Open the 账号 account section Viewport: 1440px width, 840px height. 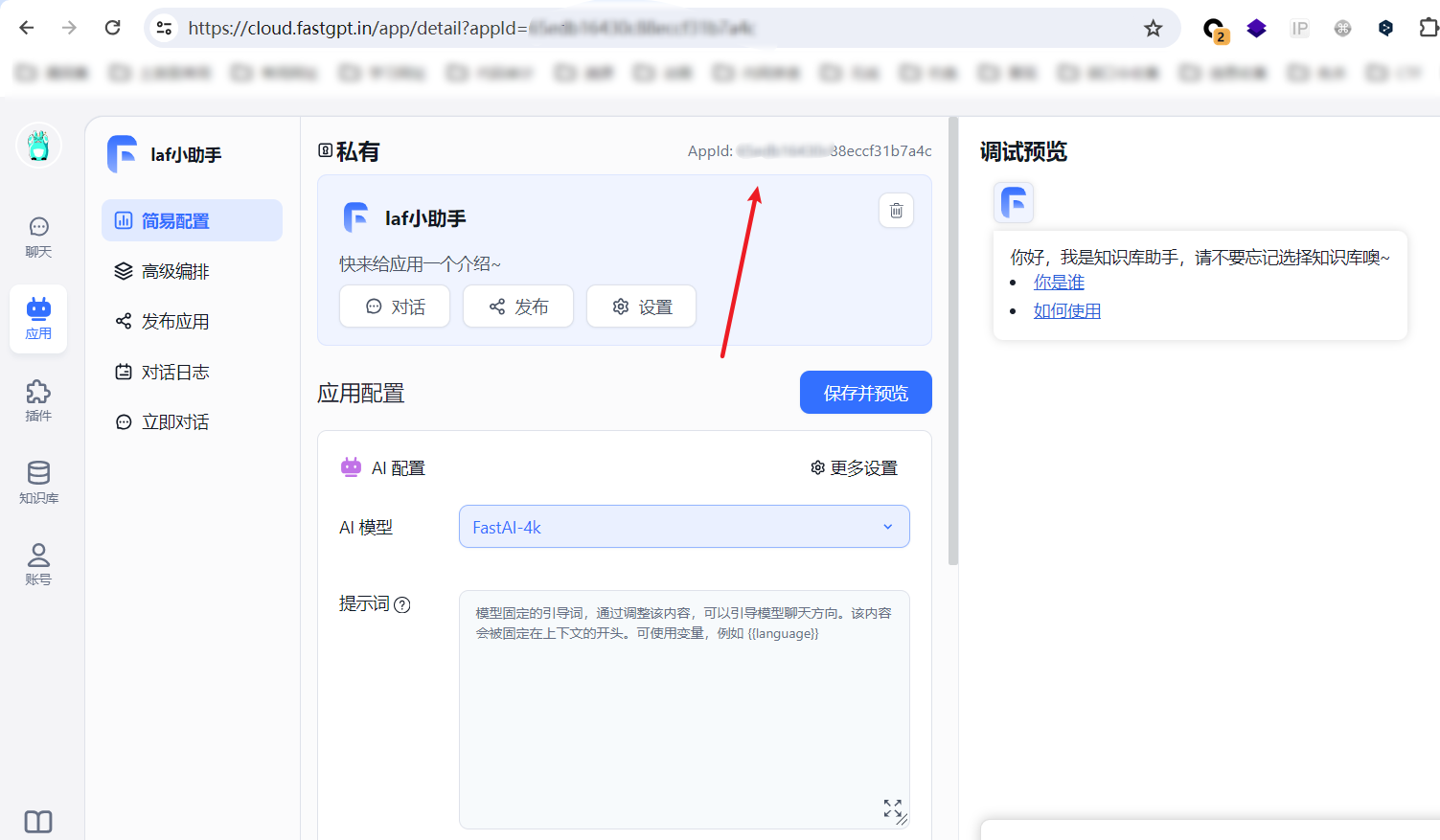click(x=38, y=564)
